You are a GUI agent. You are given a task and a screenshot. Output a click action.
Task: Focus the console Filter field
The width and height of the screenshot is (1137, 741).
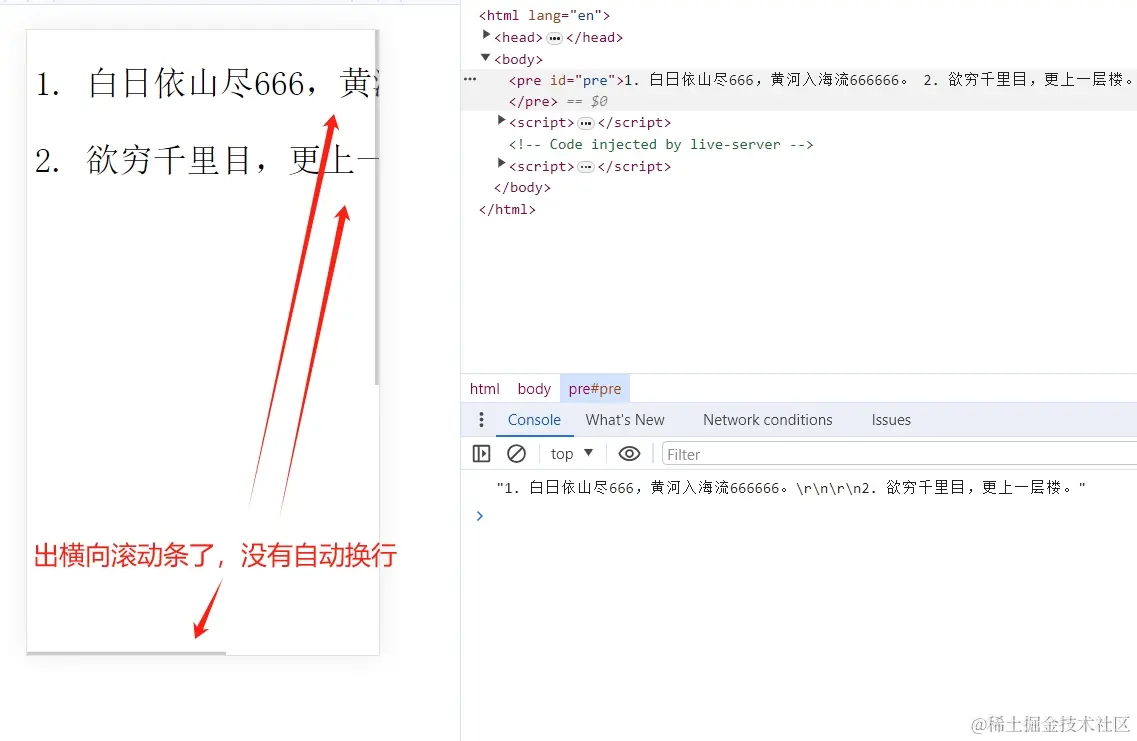pos(900,455)
